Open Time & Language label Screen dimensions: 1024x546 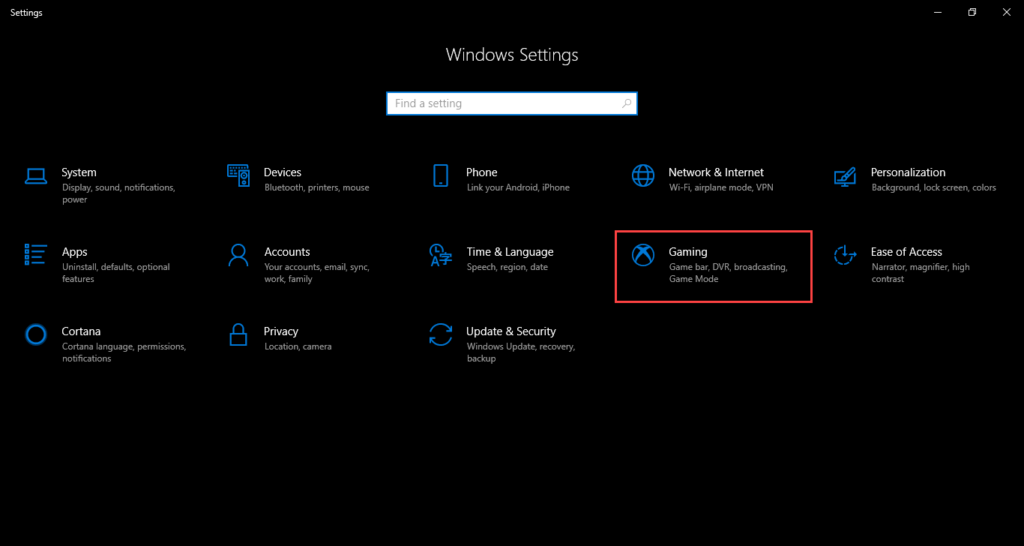pos(509,252)
